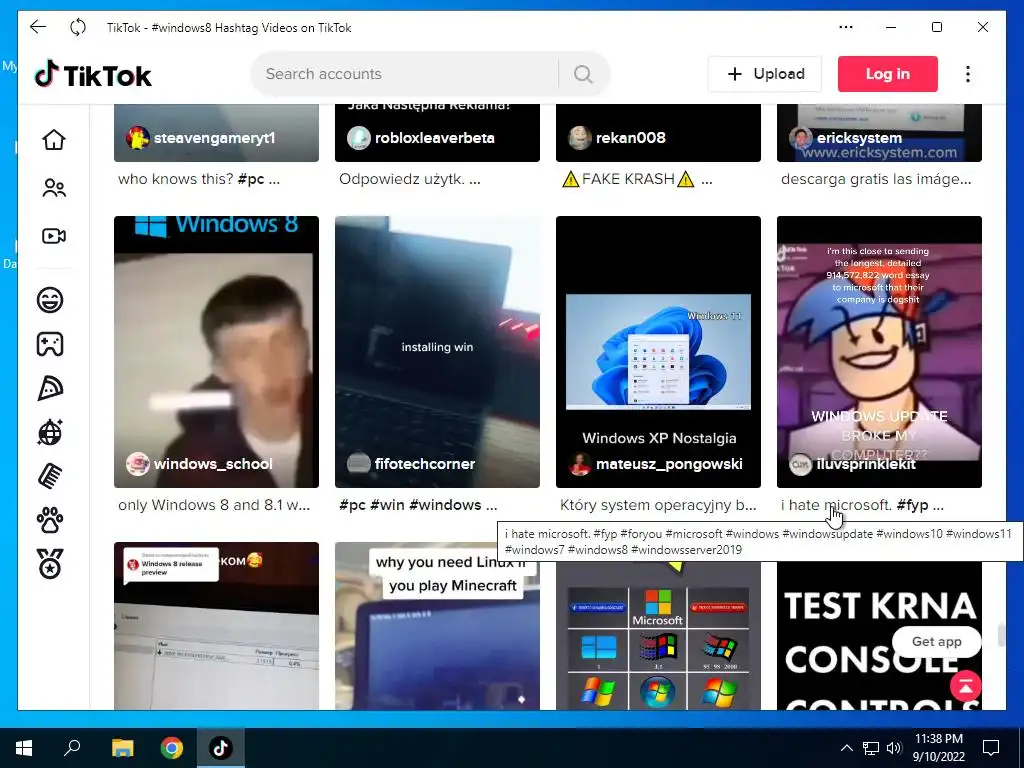Click the #fyp hashtag in iluvsprinklekit caption
1024x768 pixels.
(x=912, y=505)
